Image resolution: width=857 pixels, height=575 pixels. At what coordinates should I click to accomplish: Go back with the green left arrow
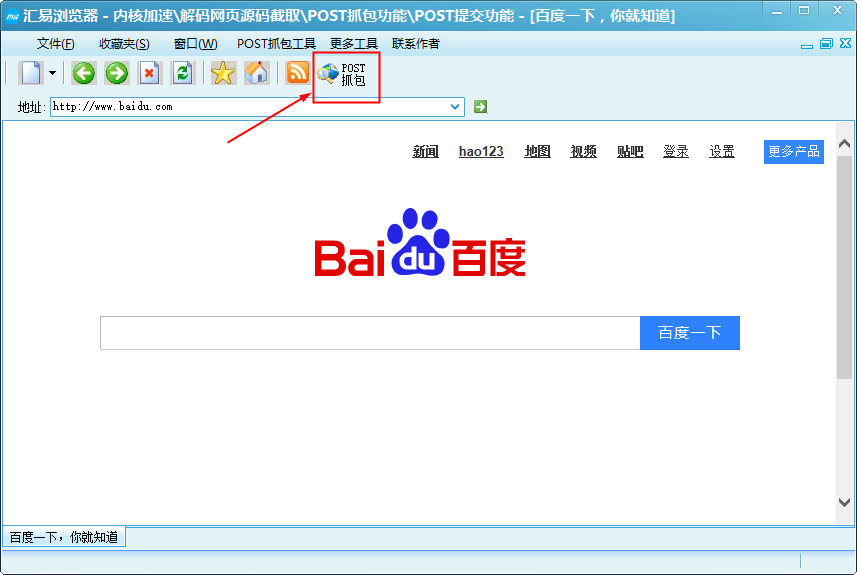coord(84,73)
